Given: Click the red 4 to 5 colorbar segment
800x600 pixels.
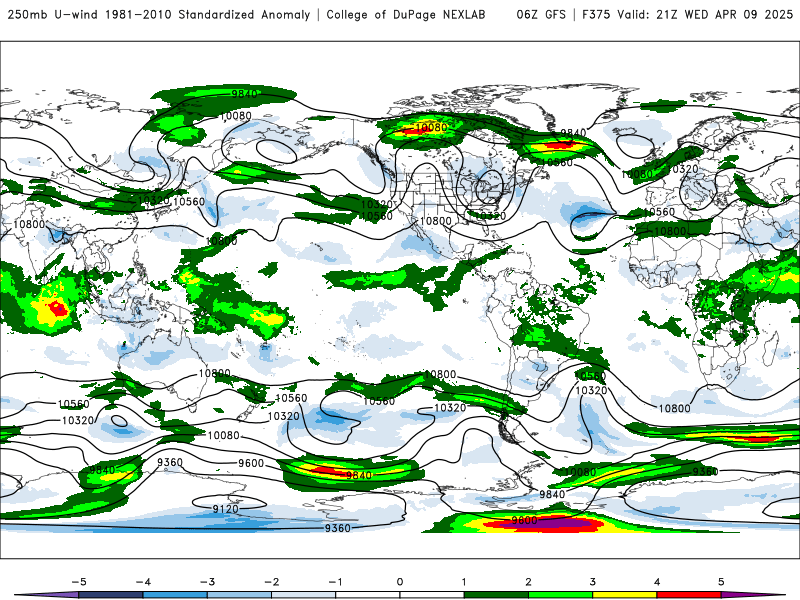Looking at the screenshot, I should [x=689, y=595].
